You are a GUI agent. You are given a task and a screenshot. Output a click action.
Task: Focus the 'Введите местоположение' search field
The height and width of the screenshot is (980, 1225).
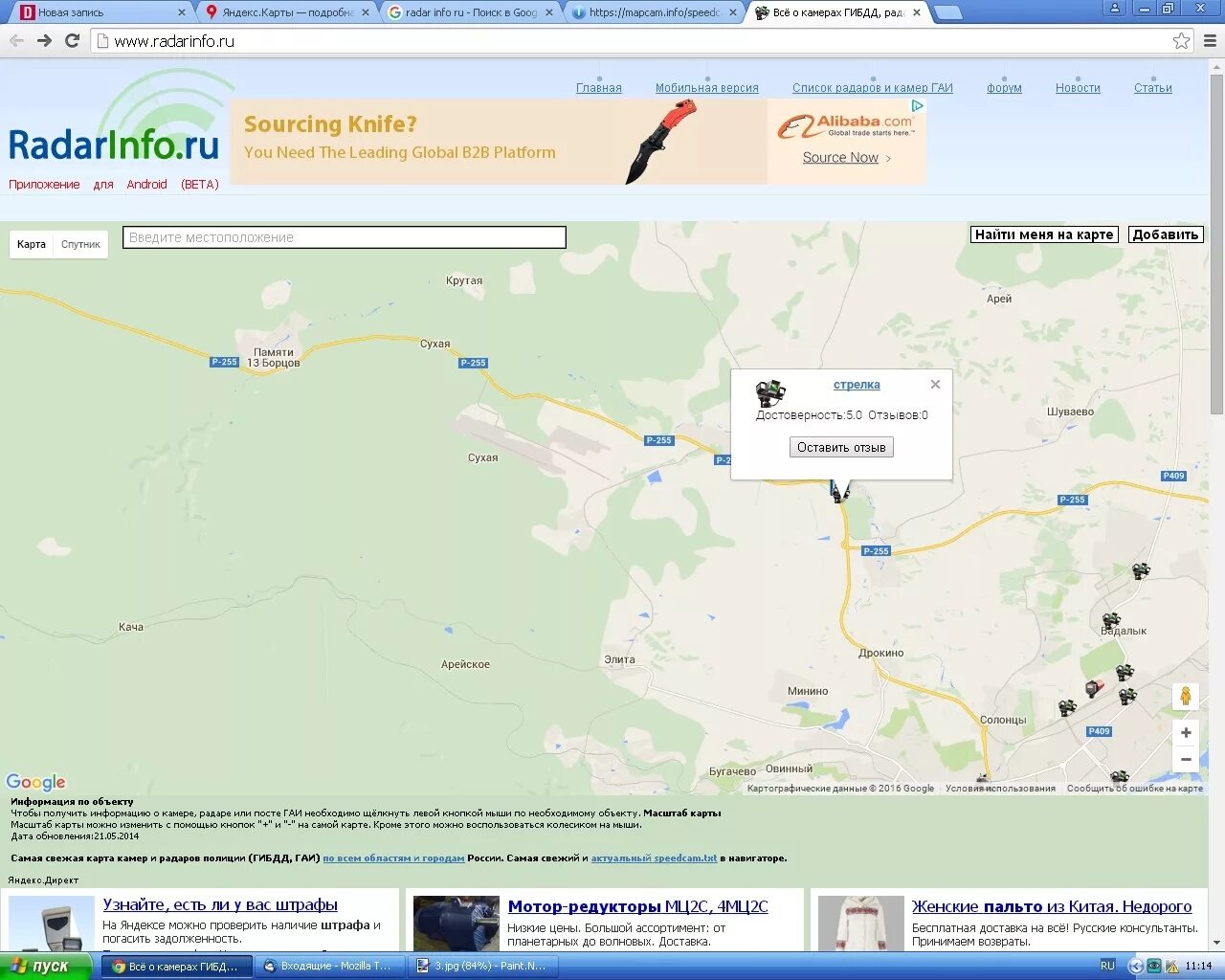coord(345,237)
